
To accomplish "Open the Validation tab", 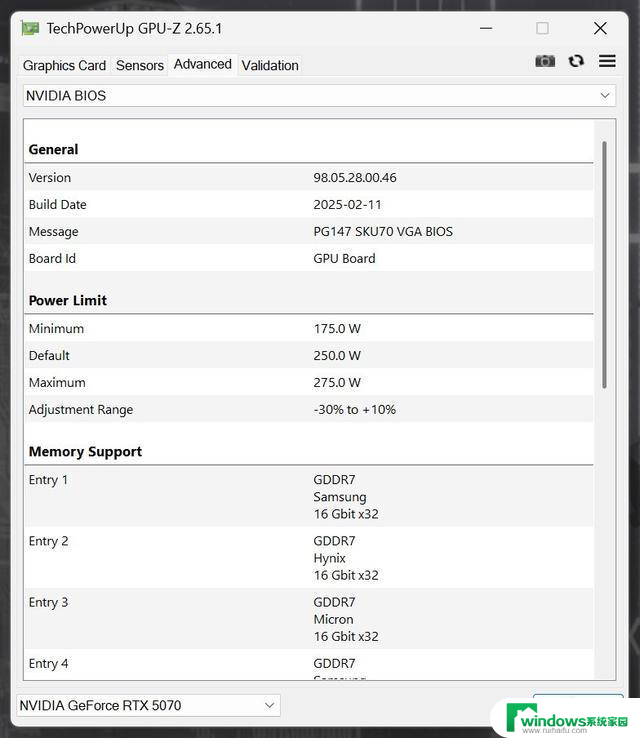I will [x=270, y=65].
